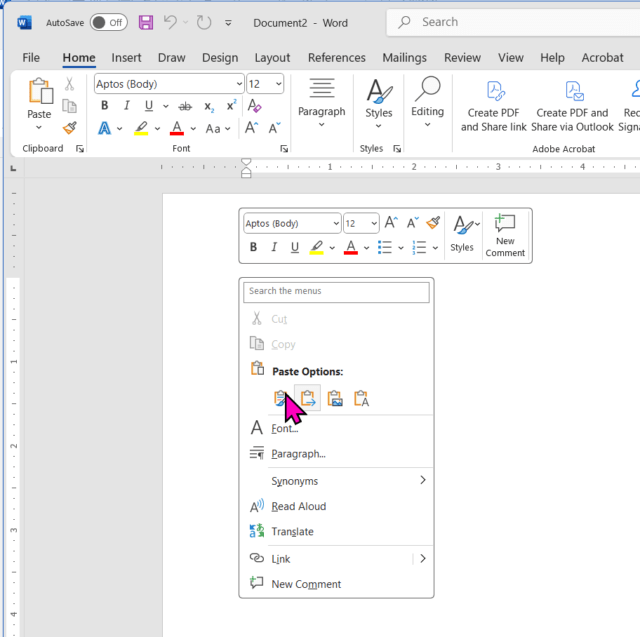640x637 pixels.
Task: Toggle Underline in the ribbon
Action: (x=149, y=106)
